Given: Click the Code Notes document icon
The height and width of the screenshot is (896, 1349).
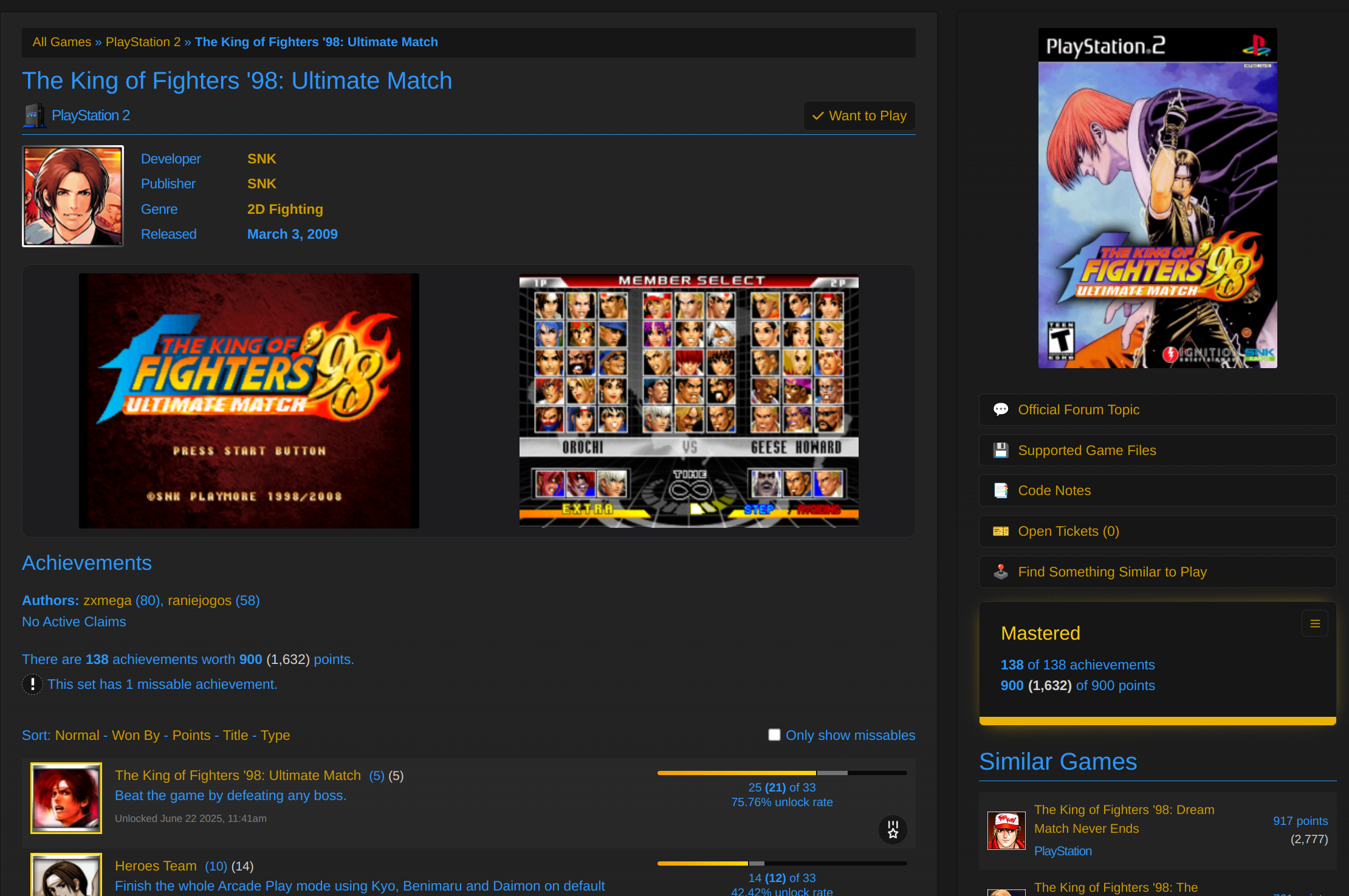Looking at the screenshot, I should (1000, 490).
